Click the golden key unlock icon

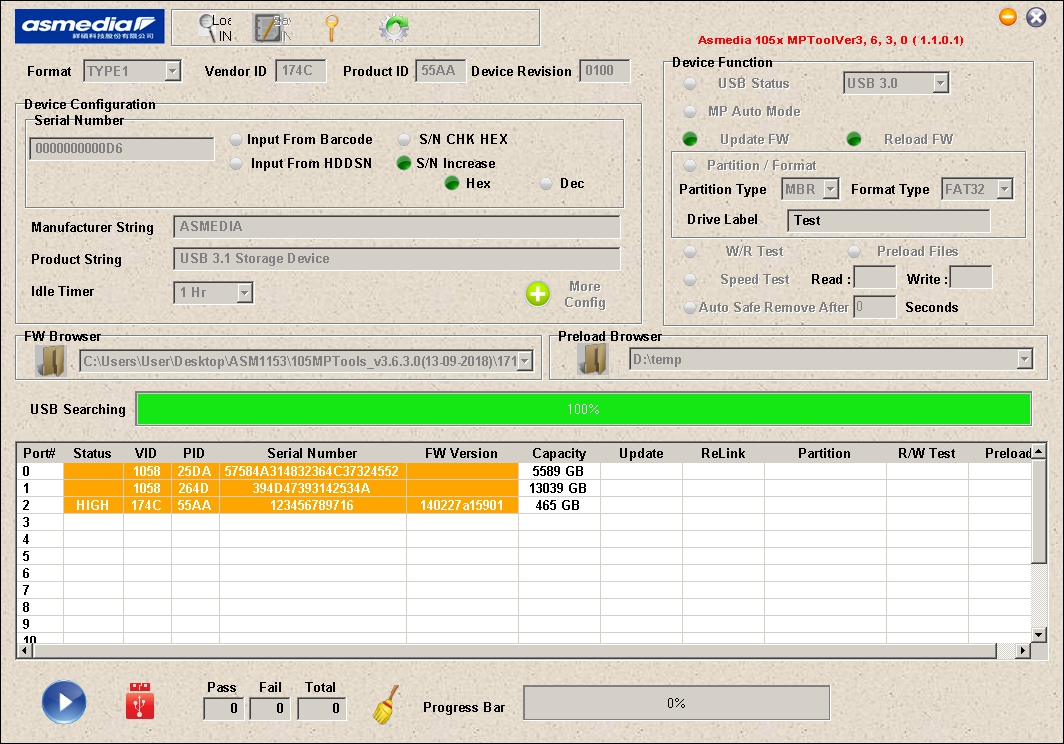(331, 29)
